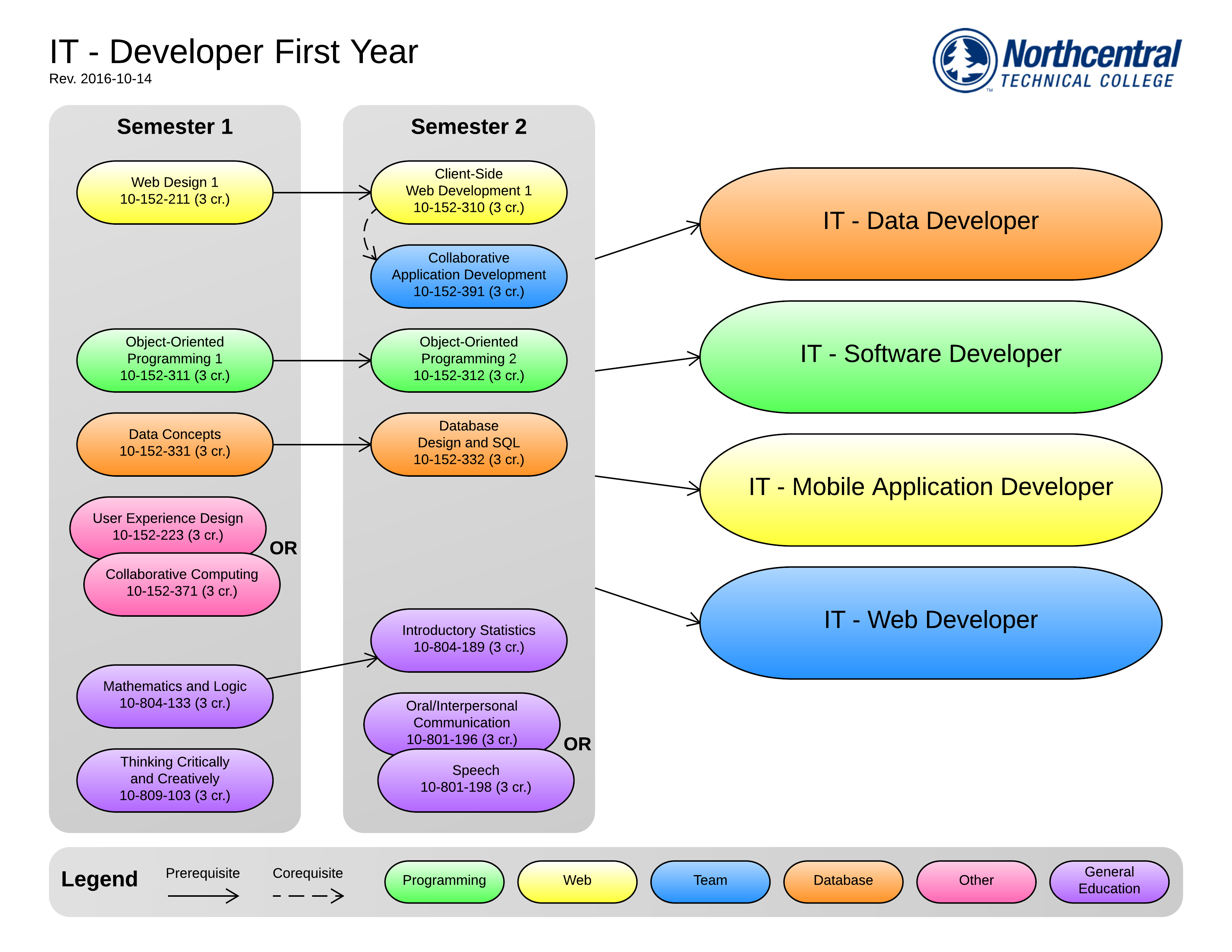This screenshot has height=952, width=1232.
Task: Click the orange Database legend swatch
Action: [x=843, y=881]
